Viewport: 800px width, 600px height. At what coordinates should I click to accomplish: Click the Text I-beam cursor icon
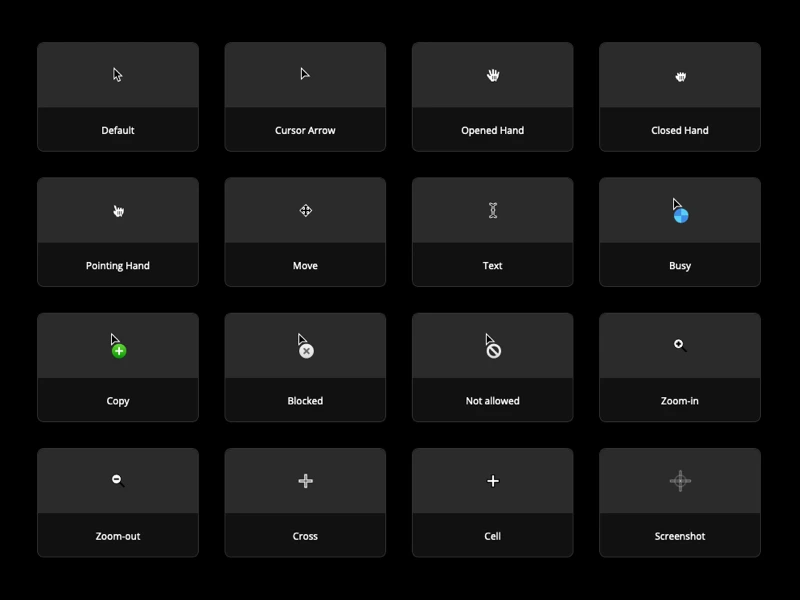(x=493, y=210)
